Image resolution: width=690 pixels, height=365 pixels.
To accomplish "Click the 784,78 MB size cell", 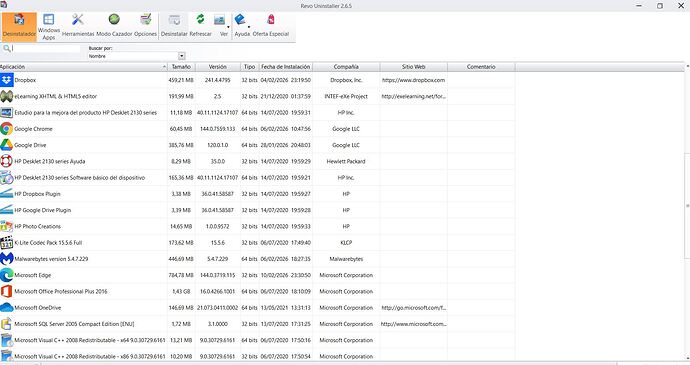I will point(181,276).
